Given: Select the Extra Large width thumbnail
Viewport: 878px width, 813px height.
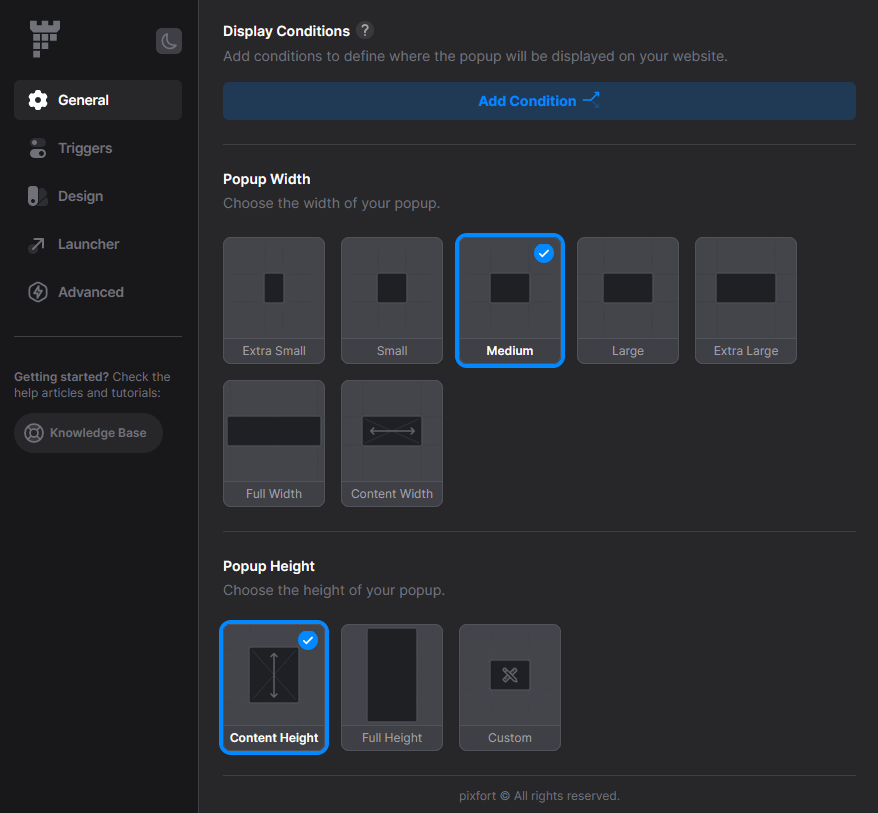Looking at the screenshot, I should (745, 300).
